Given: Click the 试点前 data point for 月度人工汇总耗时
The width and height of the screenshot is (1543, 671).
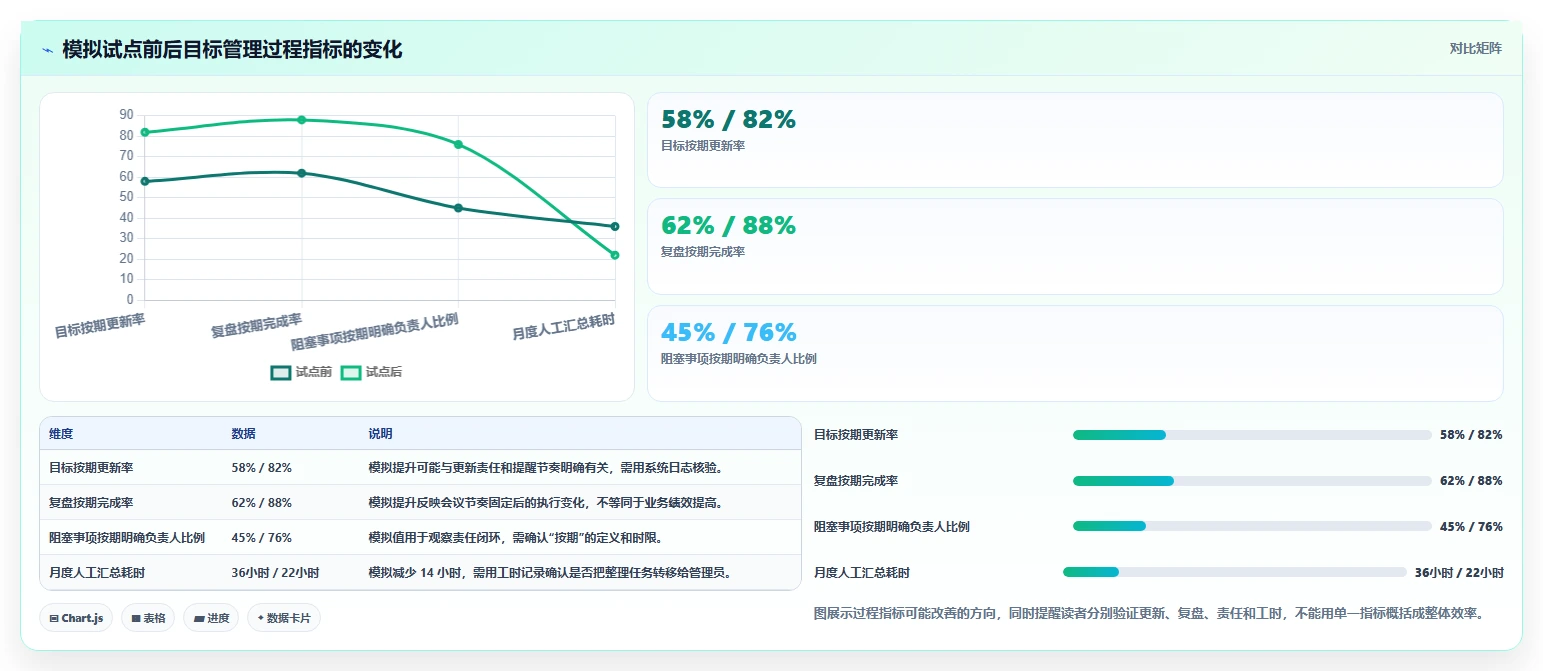Looking at the screenshot, I should pyautogui.click(x=615, y=226).
